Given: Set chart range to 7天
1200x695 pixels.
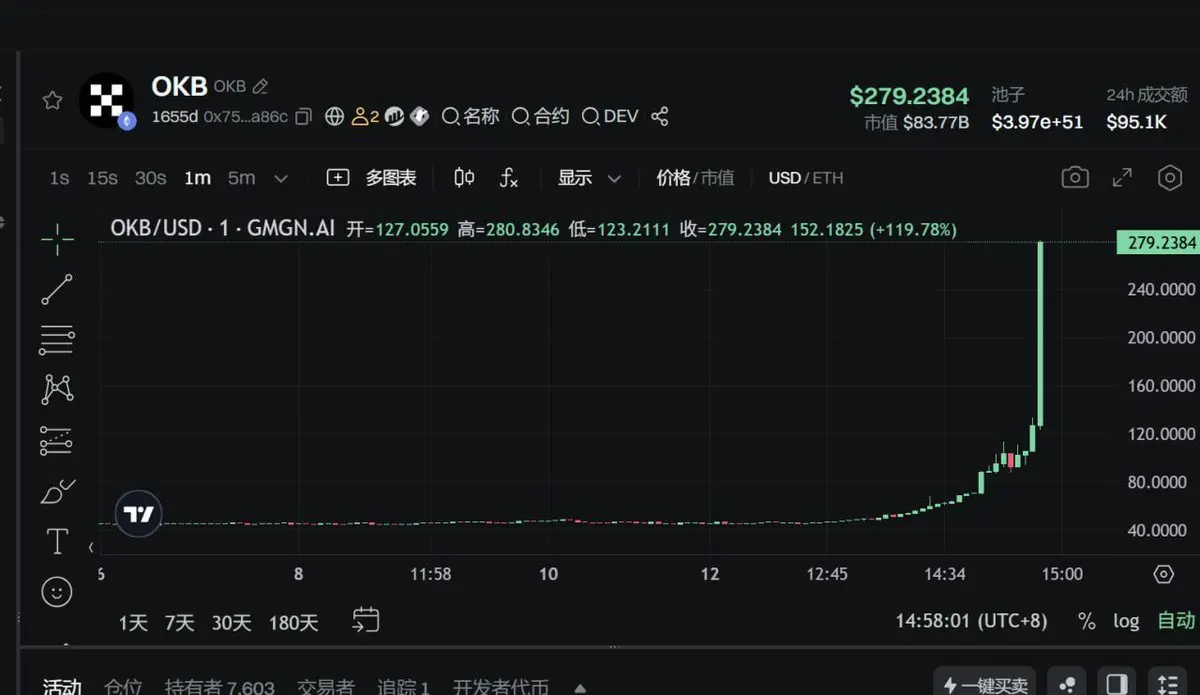Looking at the screenshot, I should tap(180, 623).
